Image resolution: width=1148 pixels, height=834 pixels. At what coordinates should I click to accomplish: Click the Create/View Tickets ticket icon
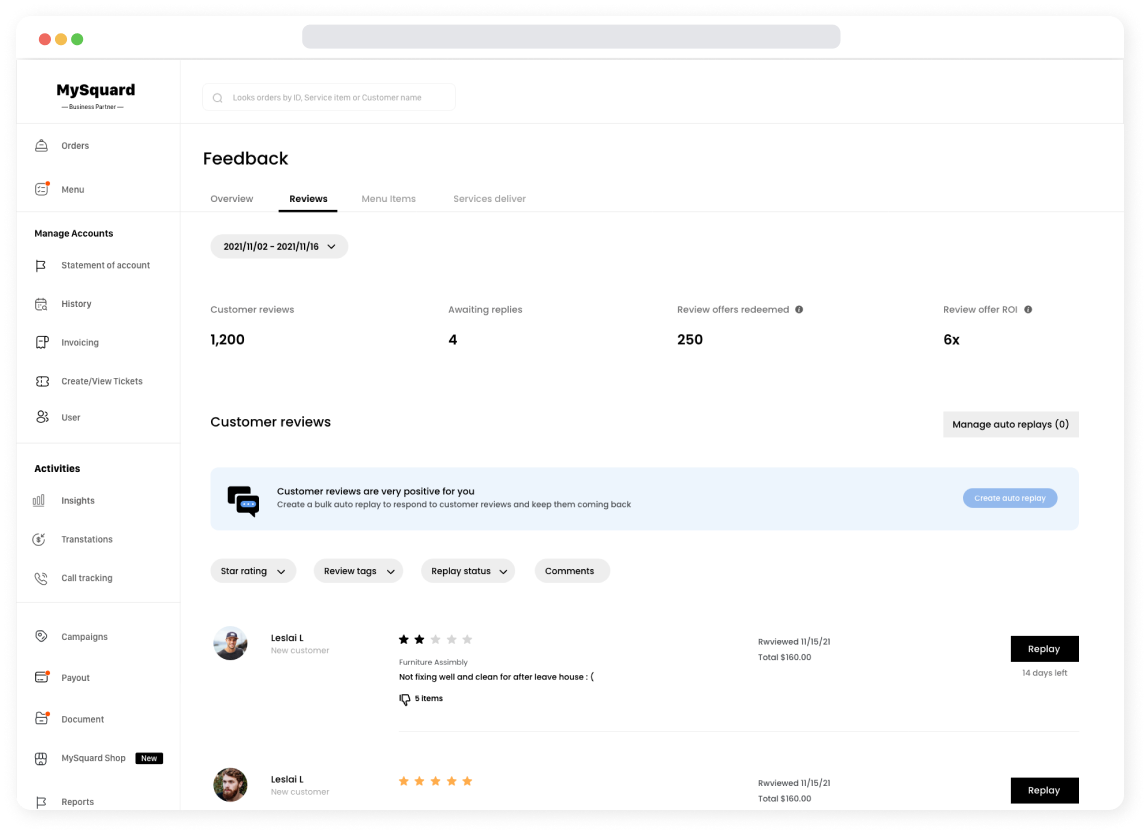coord(42,381)
